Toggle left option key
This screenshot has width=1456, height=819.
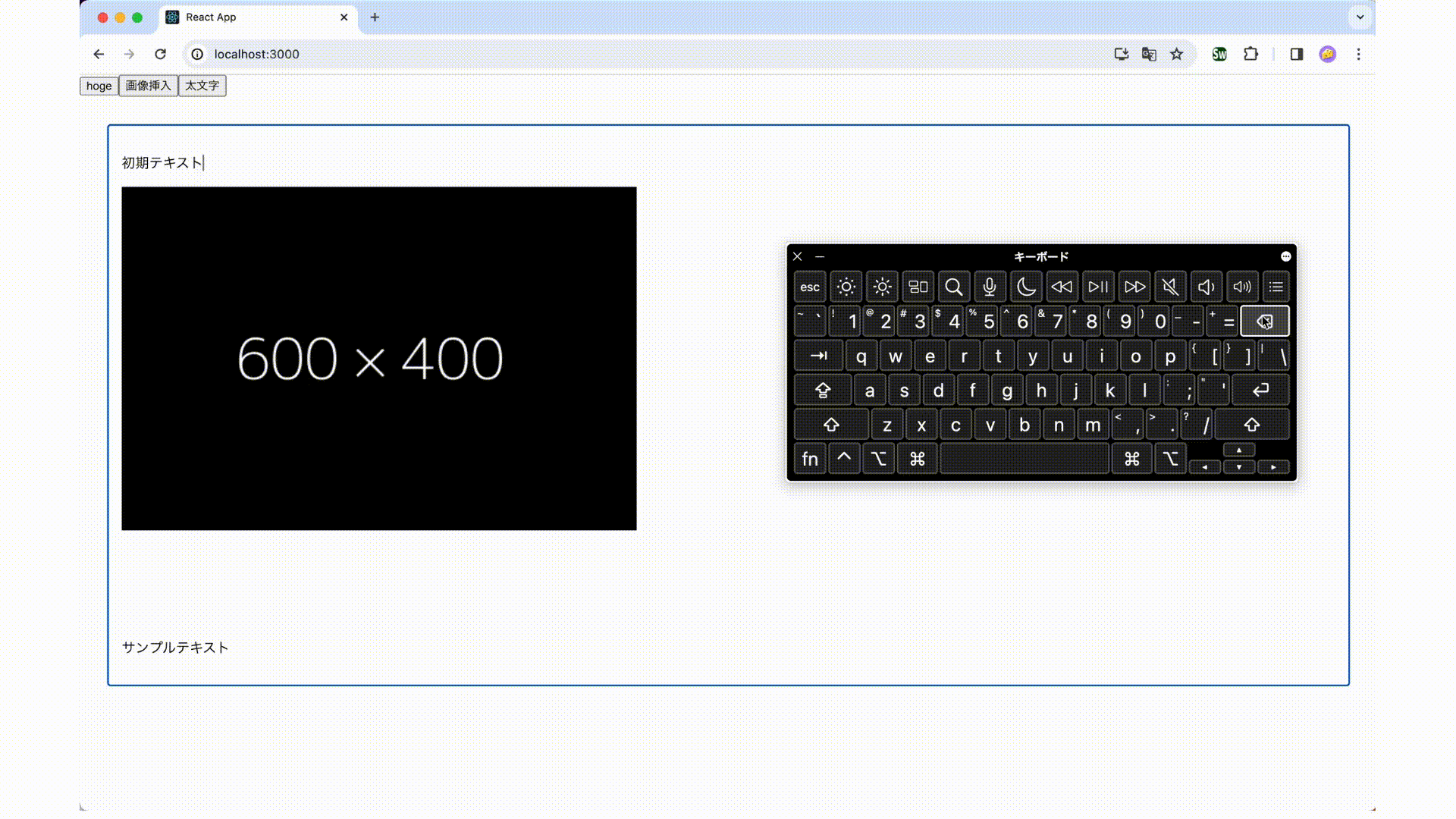coord(879,459)
